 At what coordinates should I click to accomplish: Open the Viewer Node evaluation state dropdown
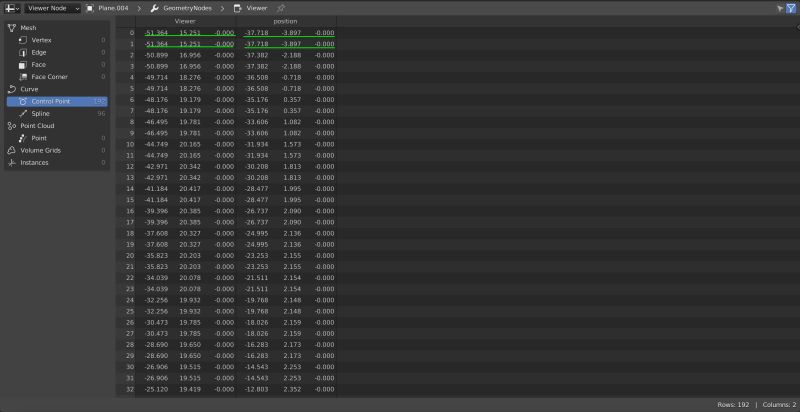tap(53, 8)
